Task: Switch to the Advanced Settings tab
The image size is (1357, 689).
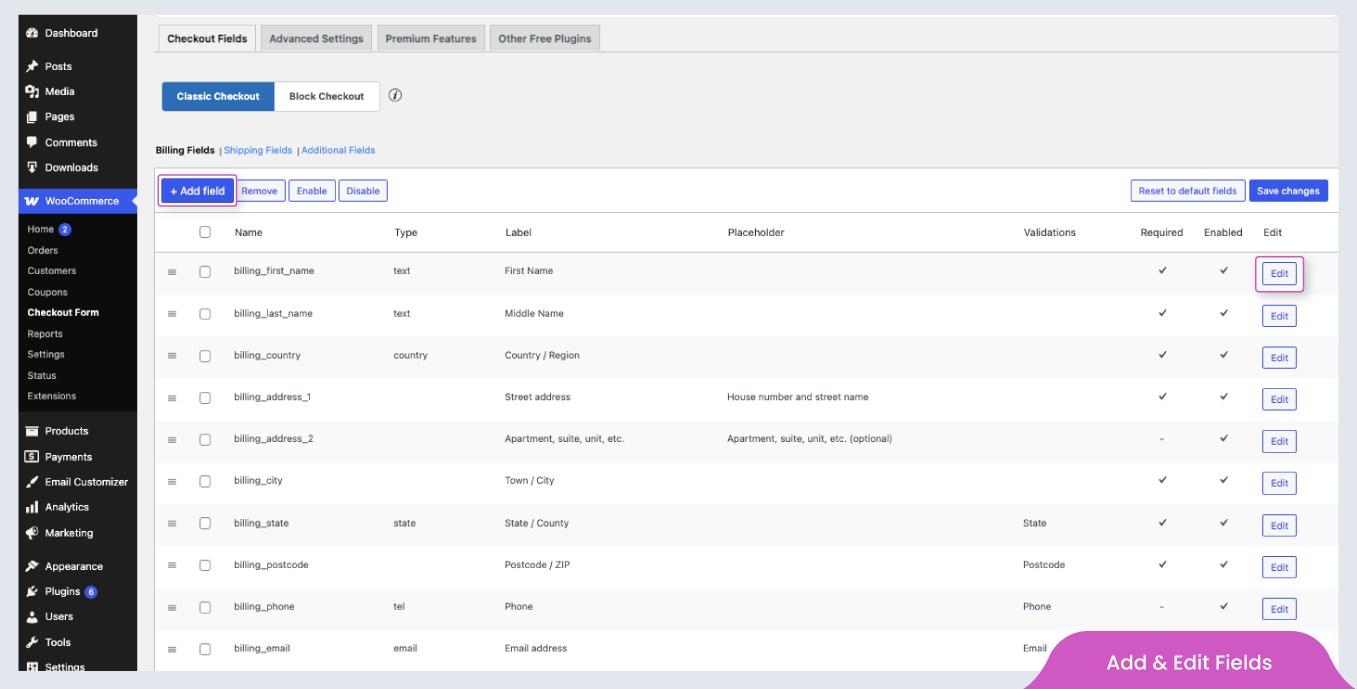Action: pyautogui.click(x=316, y=39)
